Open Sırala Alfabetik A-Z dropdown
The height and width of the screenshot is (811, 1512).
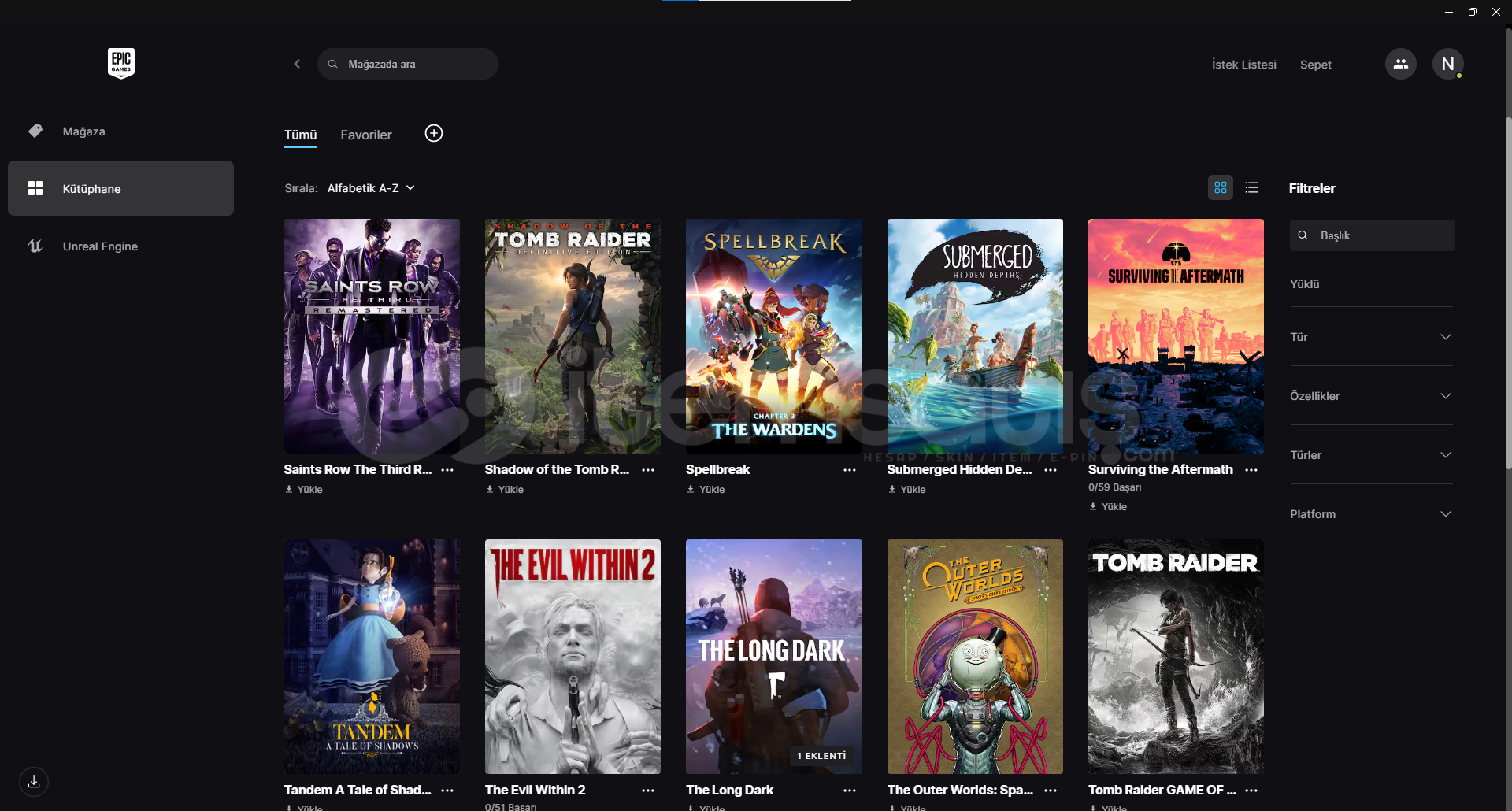[x=371, y=188]
